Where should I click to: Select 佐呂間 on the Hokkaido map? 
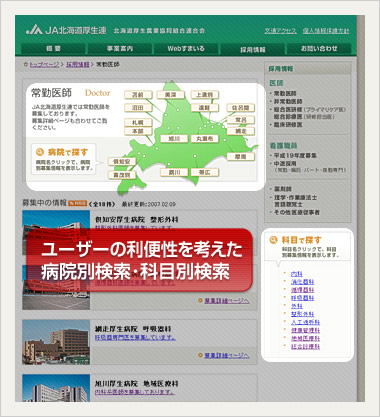point(241,108)
